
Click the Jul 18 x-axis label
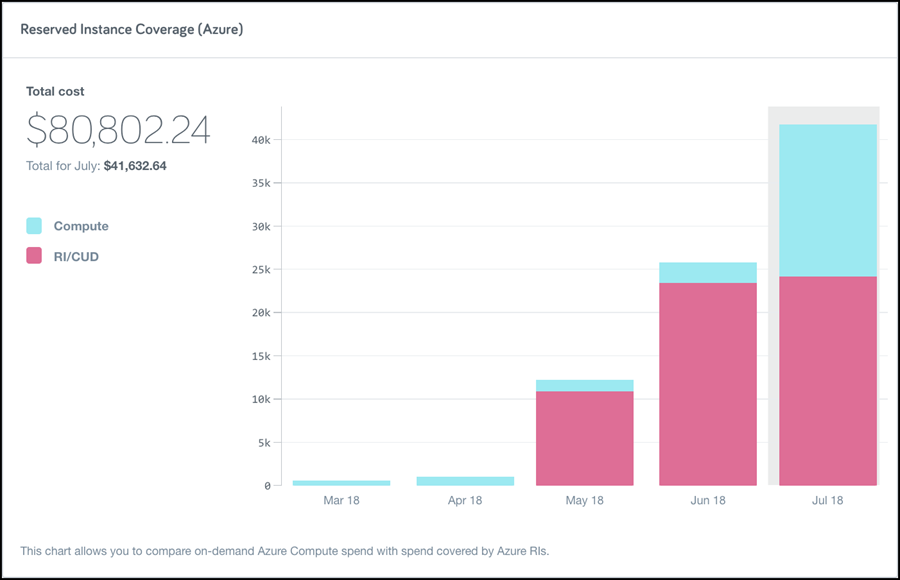[x=828, y=500]
